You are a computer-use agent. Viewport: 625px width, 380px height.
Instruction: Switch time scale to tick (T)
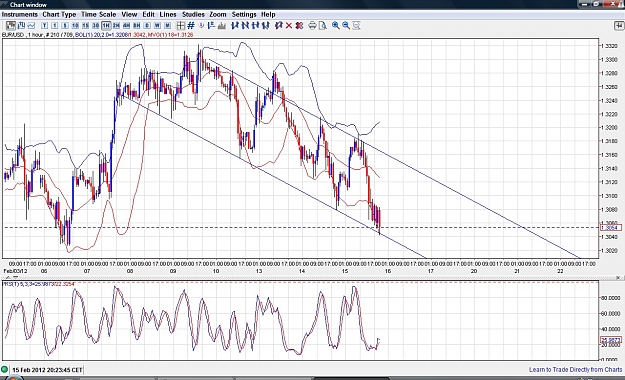click(x=44, y=26)
